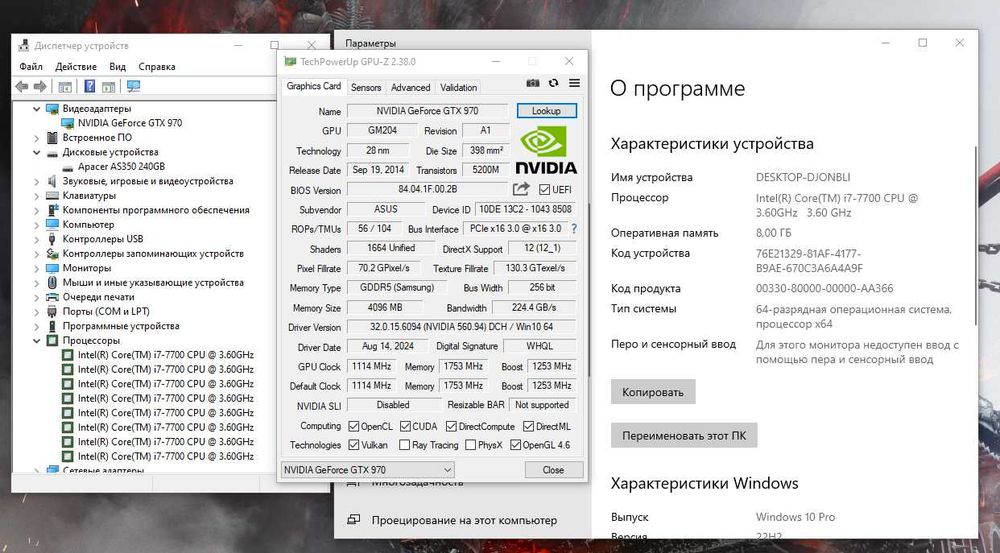Image resolution: width=1000 pixels, height=553 pixels.
Task: Click the GPU-Z title bar app icon
Action: 290,61
